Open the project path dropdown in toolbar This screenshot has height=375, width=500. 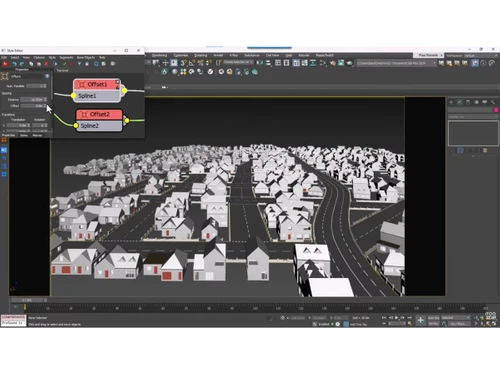[397, 63]
